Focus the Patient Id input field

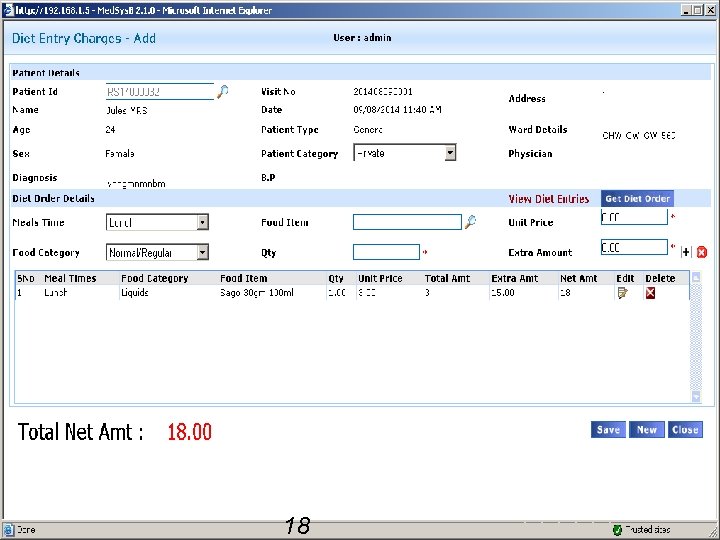160,91
